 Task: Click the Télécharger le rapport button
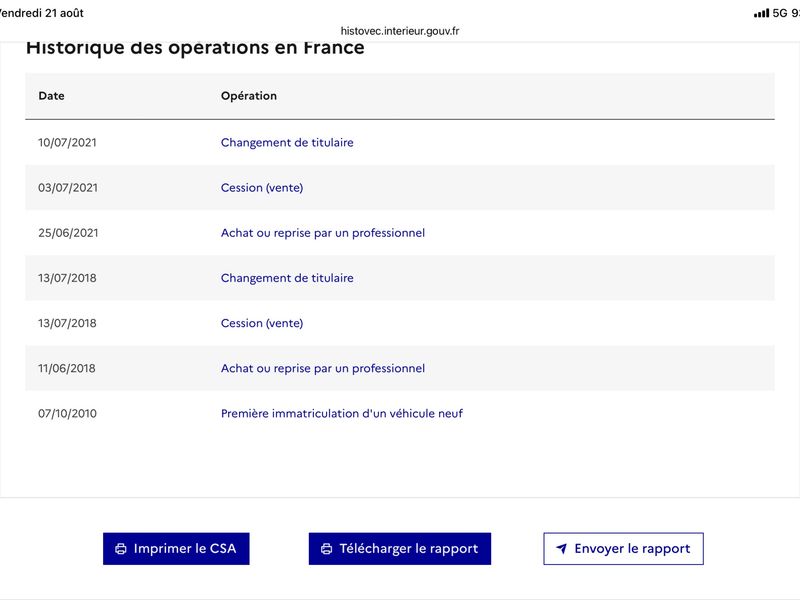pos(399,548)
